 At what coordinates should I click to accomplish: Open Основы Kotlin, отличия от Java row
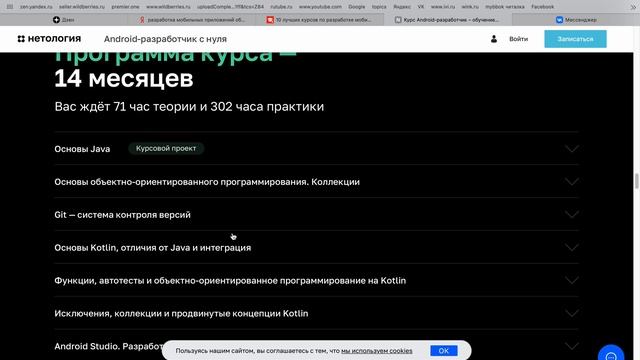316,247
